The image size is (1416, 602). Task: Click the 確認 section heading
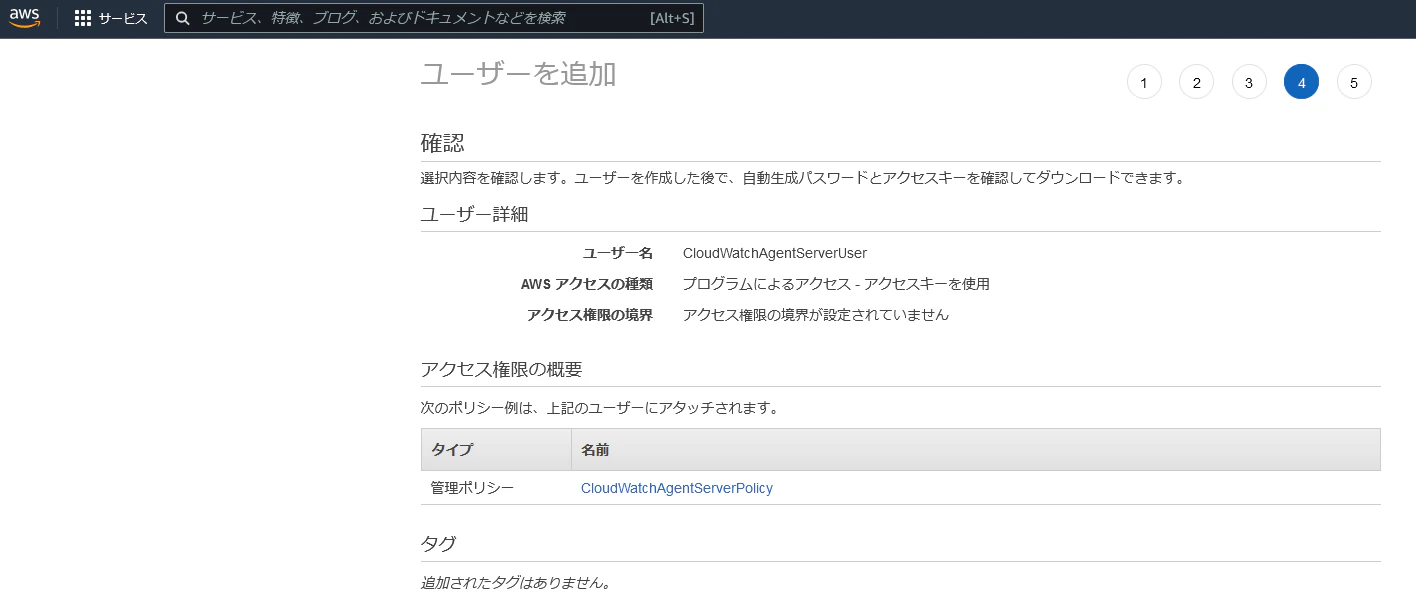tap(443, 143)
